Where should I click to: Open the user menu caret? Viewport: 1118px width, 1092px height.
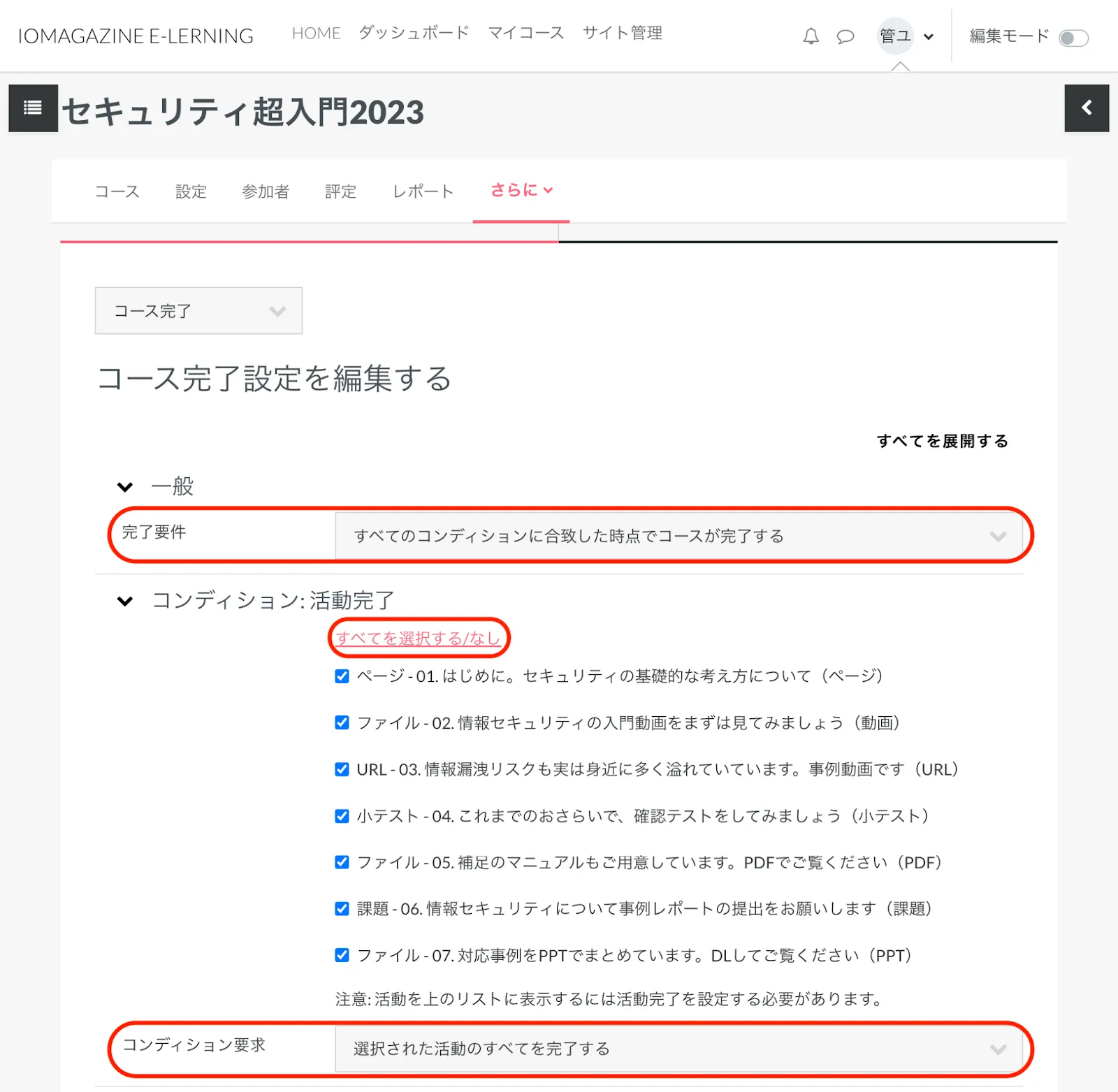coord(929,37)
